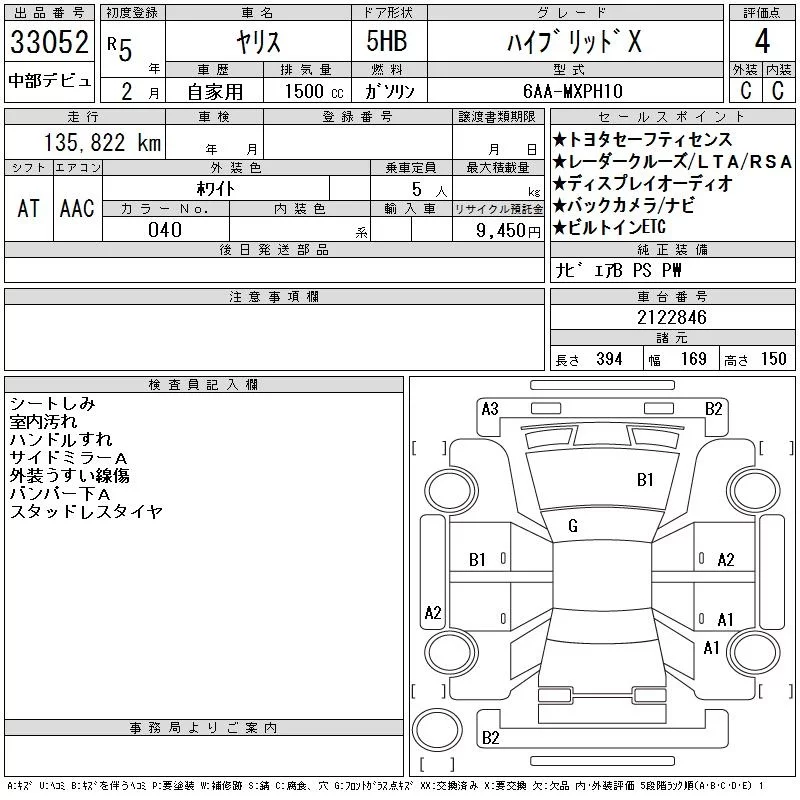Select grade ハイブリッドX
800x800 pixels.
(x=574, y=41)
